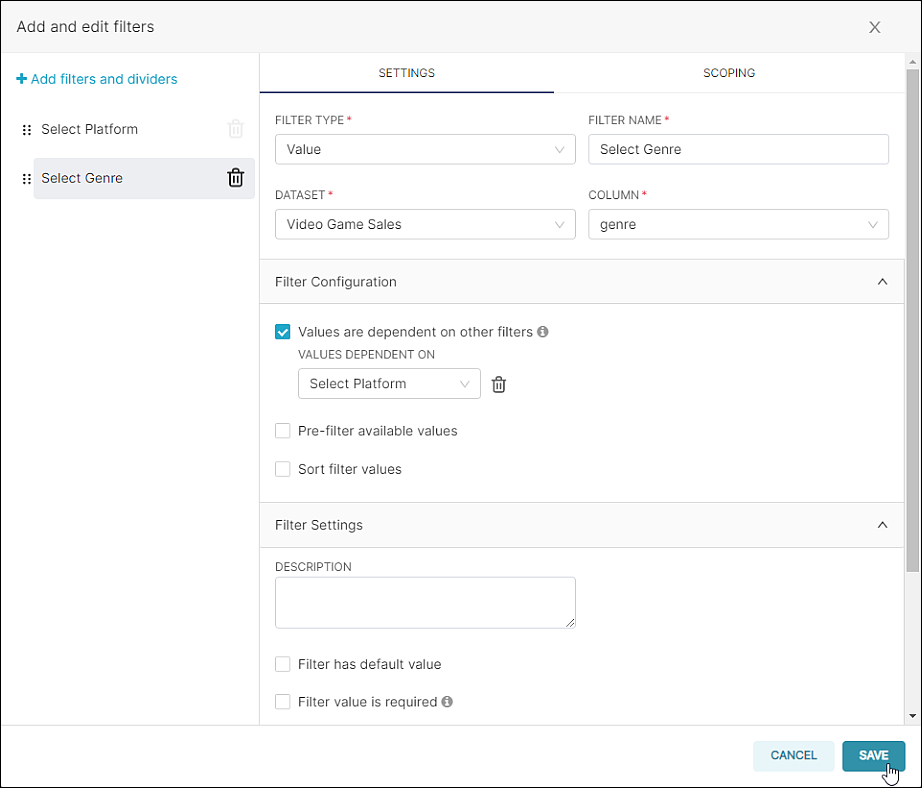
Task: Switch to the Scoping tab
Action: pyautogui.click(x=729, y=73)
